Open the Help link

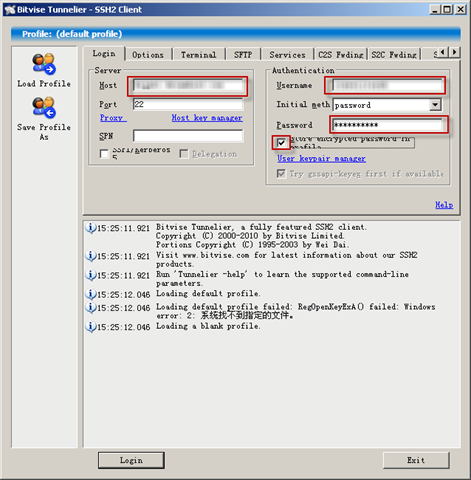tap(444, 205)
